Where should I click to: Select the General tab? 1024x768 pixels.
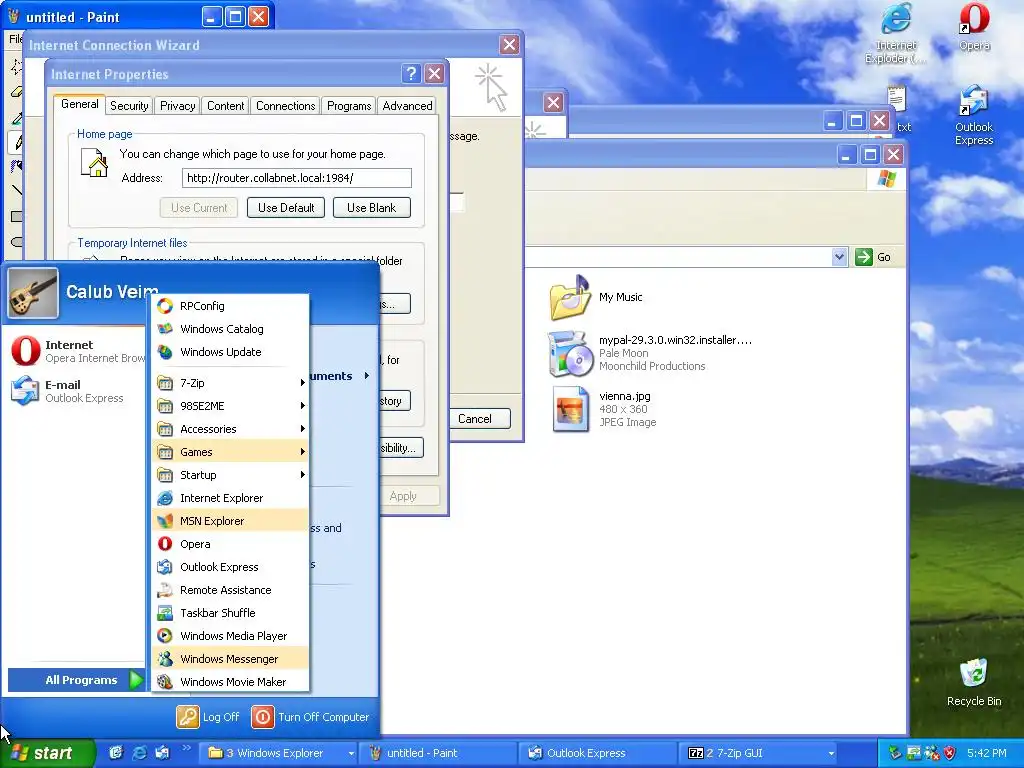pos(79,104)
